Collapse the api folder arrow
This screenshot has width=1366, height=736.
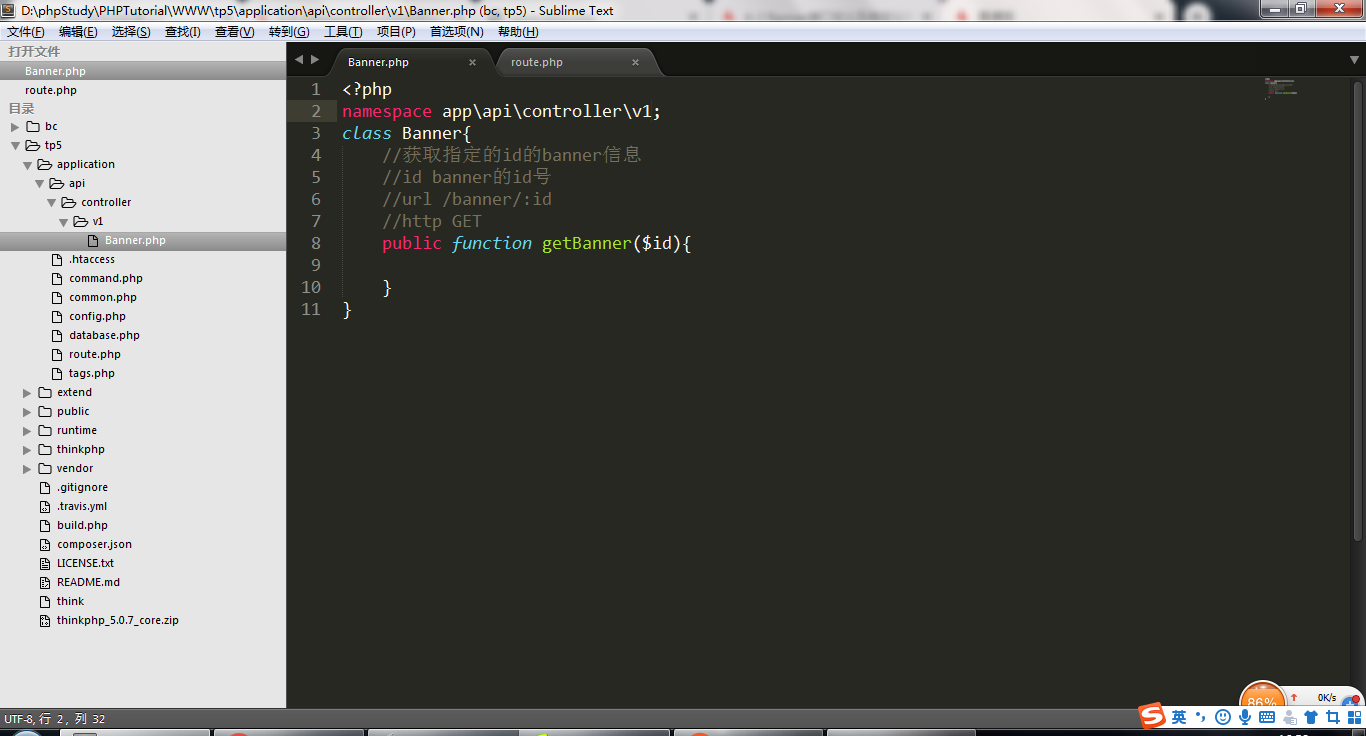(39, 184)
